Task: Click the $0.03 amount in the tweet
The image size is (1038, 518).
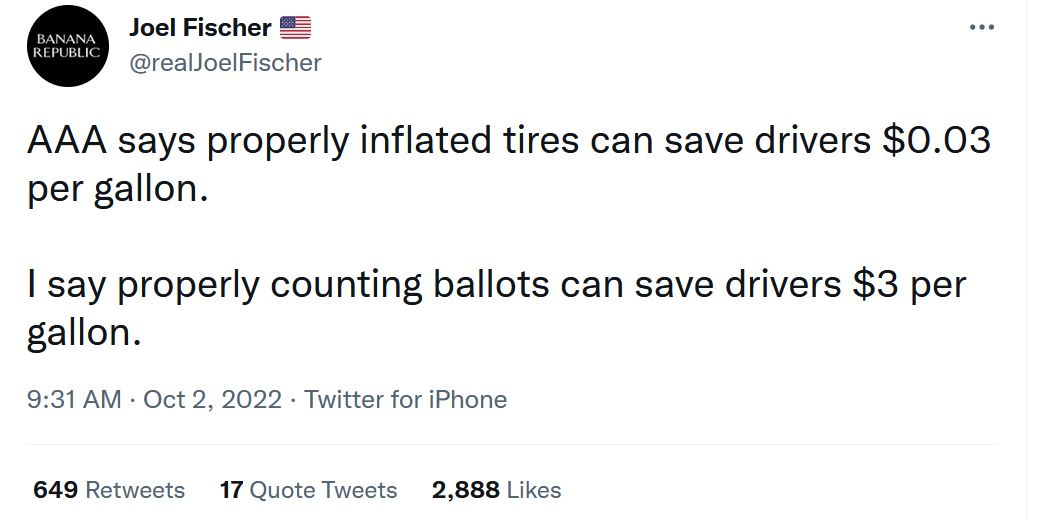Action: tap(935, 141)
